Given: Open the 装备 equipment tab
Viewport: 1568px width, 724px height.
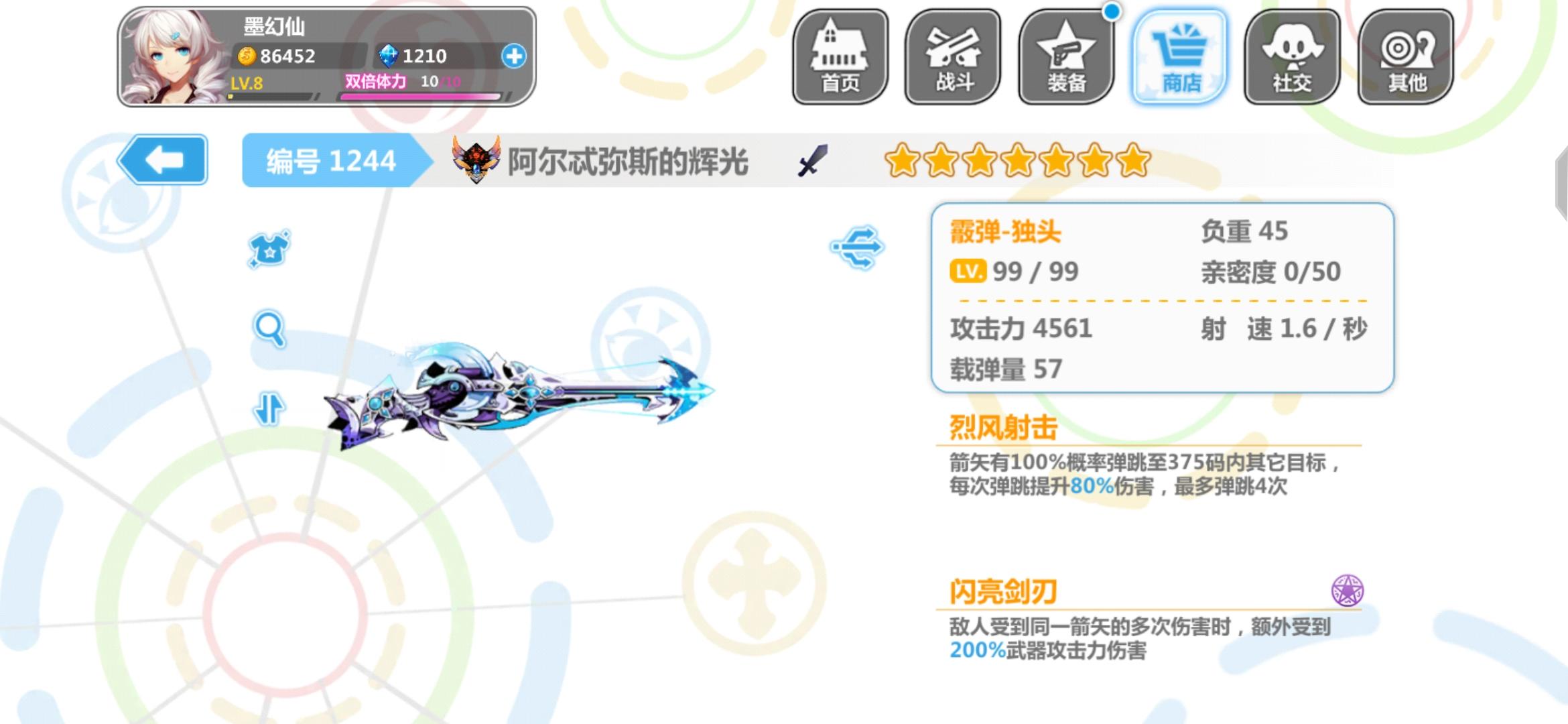Looking at the screenshot, I should [x=1066, y=57].
